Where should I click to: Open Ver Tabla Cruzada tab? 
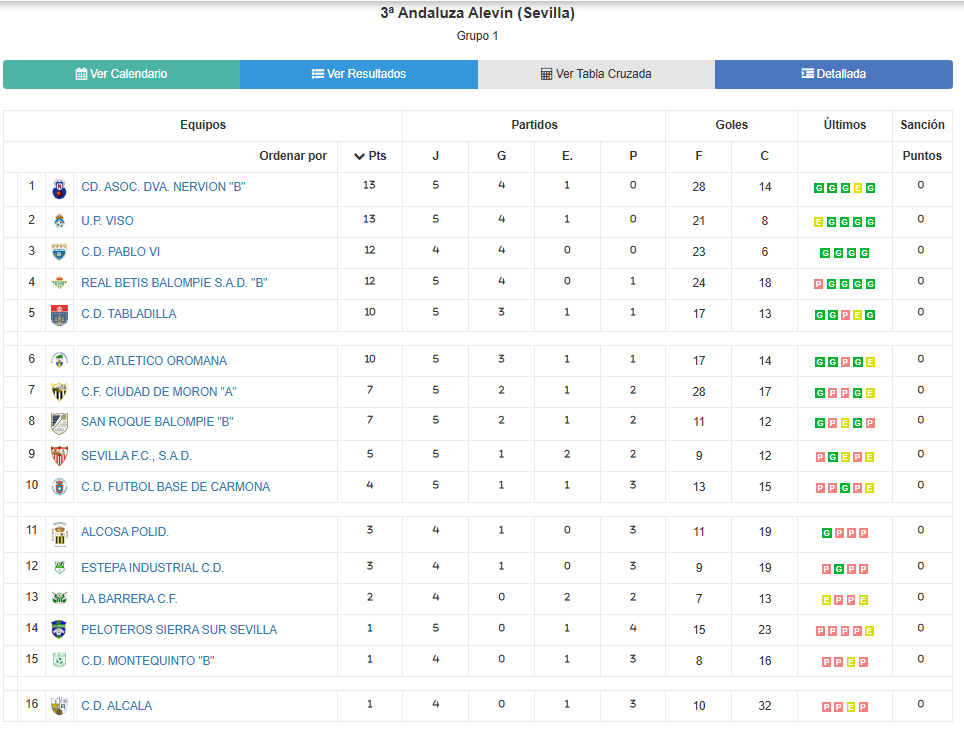[596, 74]
